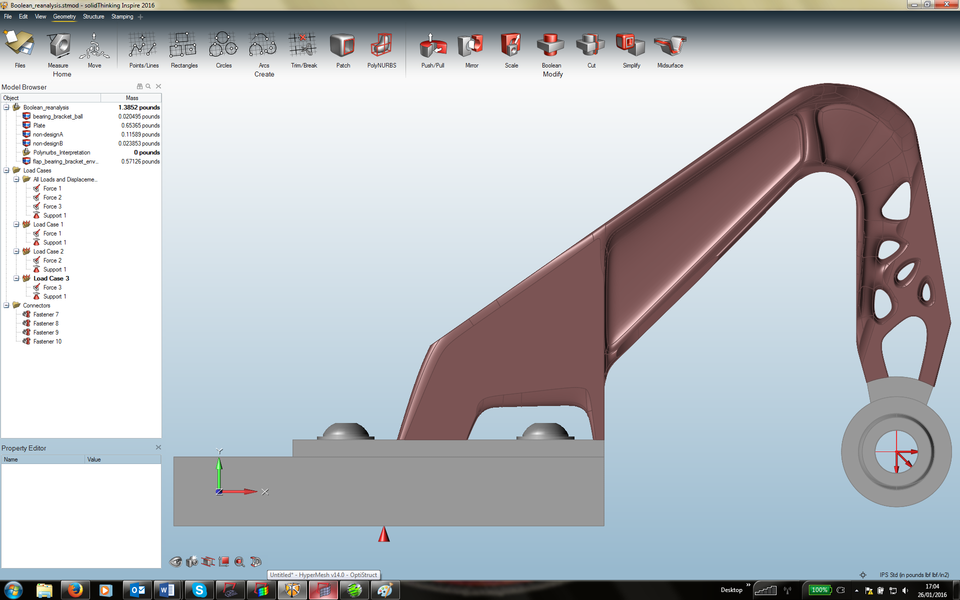Activate the Trim/Break tool
Viewport: 960px width, 600px height.
tap(303, 45)
